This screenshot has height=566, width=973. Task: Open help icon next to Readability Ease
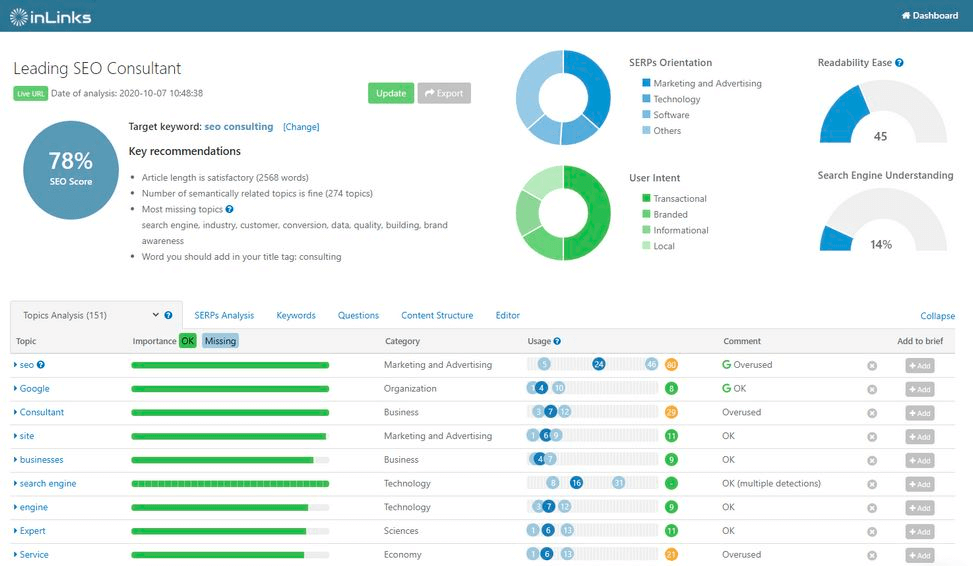[899, 63]
